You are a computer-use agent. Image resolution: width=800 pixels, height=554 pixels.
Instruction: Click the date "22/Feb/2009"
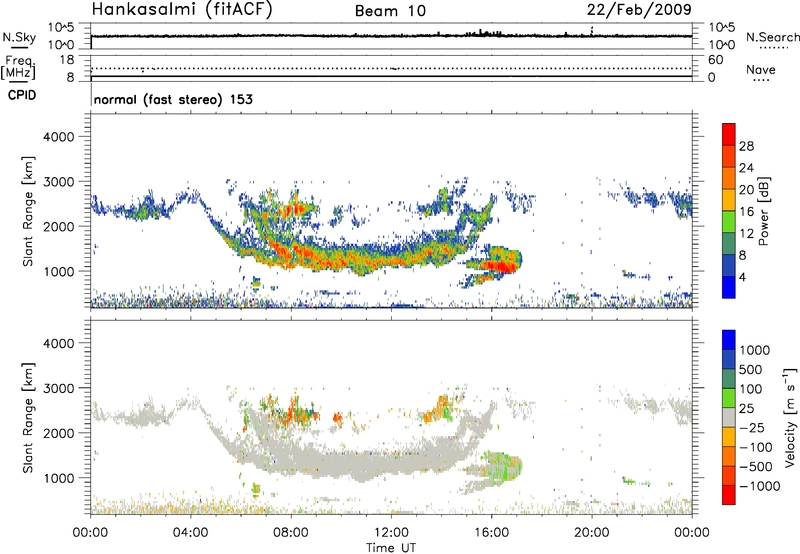[639, 10]
